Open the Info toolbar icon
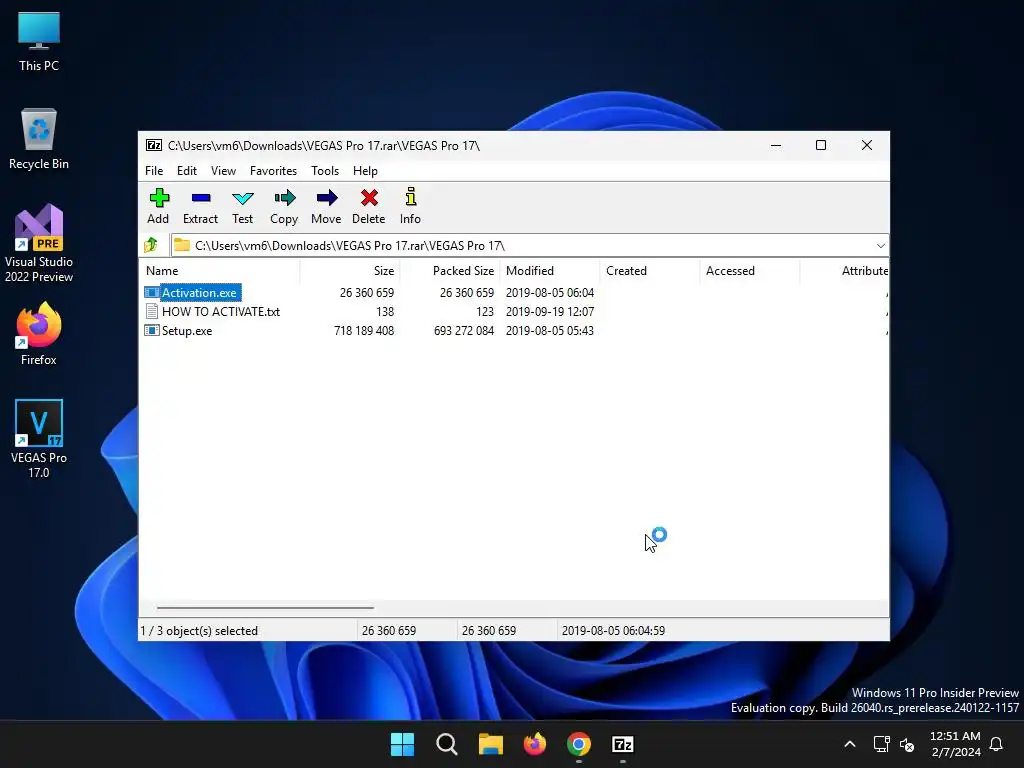Image resolution: width=1024 pixels, height=768 pixels. pyautogui.click(x=410, y=197)
